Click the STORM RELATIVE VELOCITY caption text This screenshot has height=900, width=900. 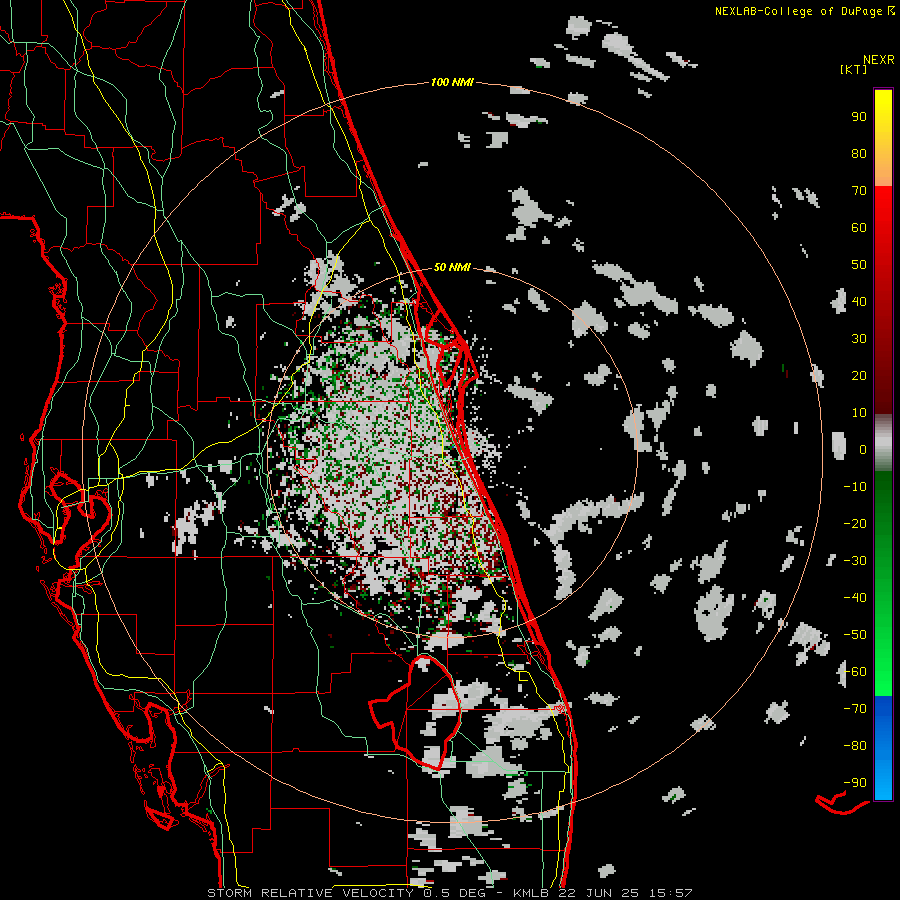pyautogui.click(x=310, y=893)
